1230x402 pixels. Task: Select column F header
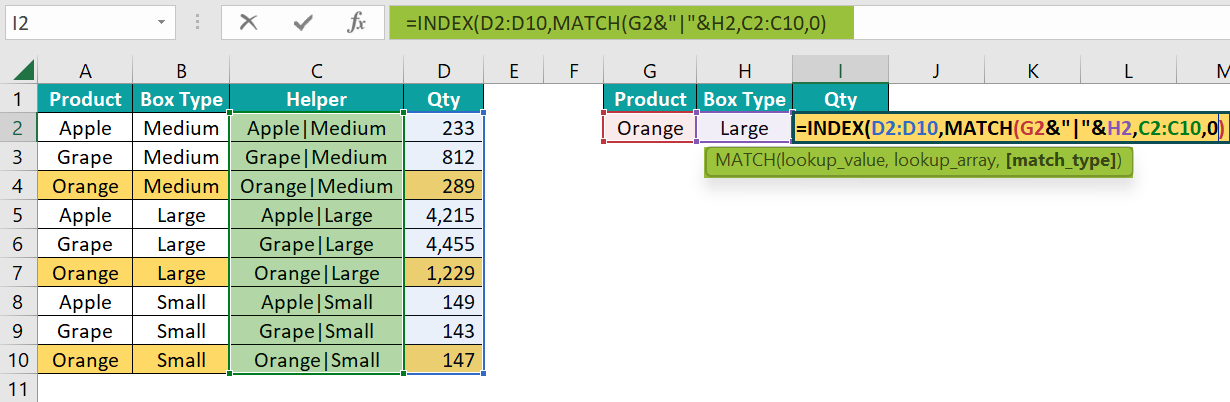(x=574, y=70)
